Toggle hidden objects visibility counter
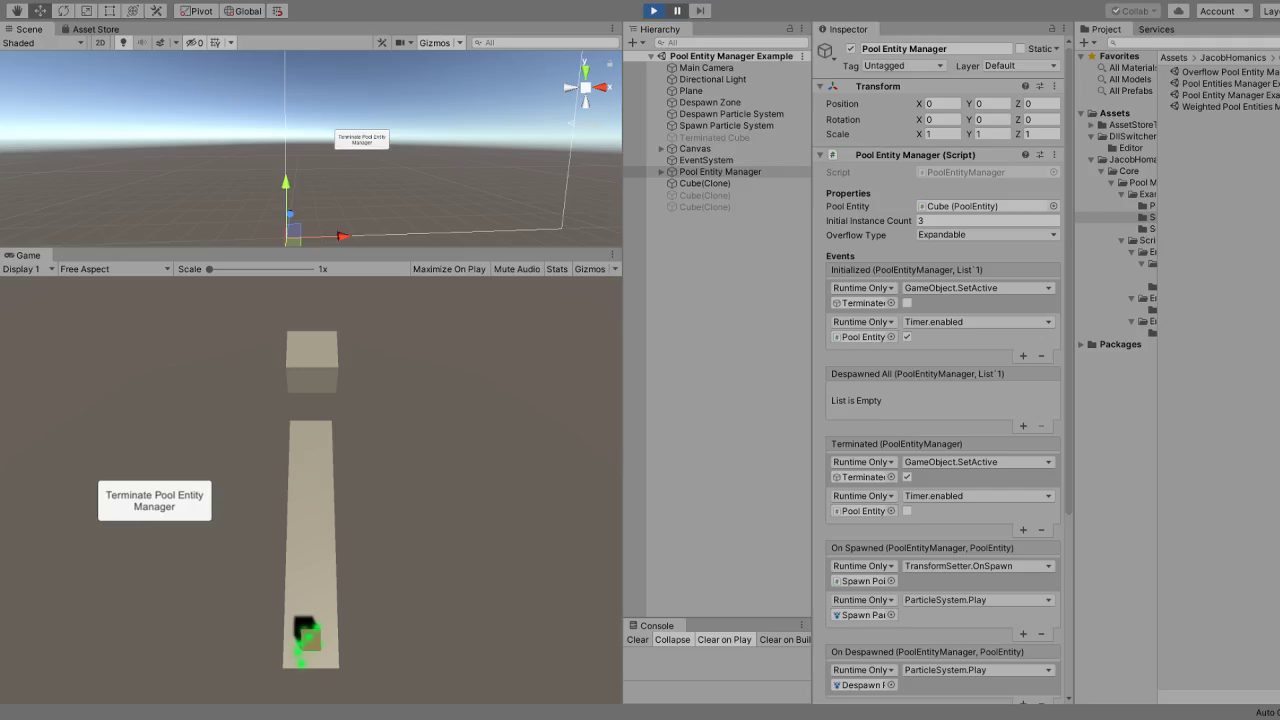This screenshot has width=1280, height=720. coord(195,43)
